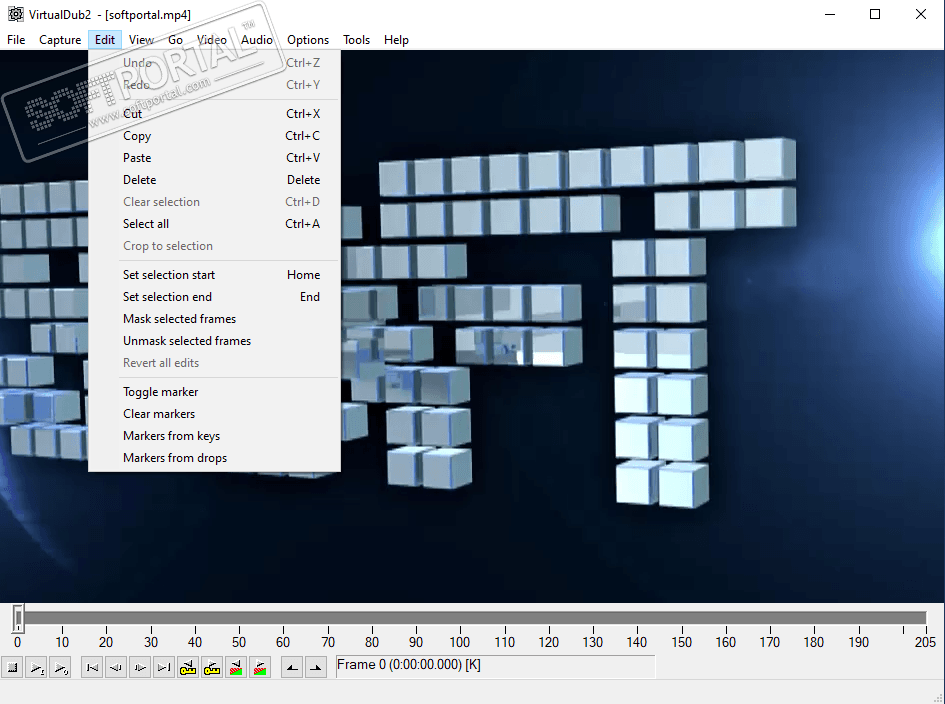Open the Go menu

coord(175,40)
